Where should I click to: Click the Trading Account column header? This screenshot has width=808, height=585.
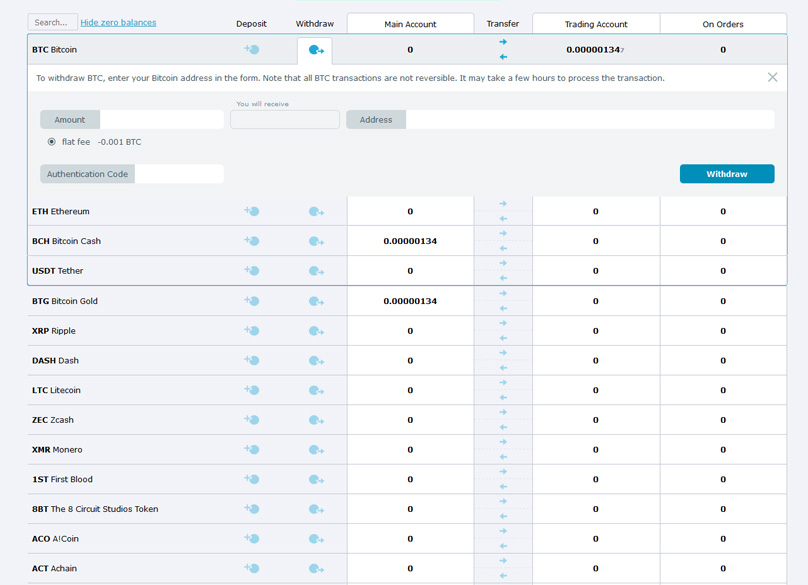pyautogui.click(x=596, y=24)
